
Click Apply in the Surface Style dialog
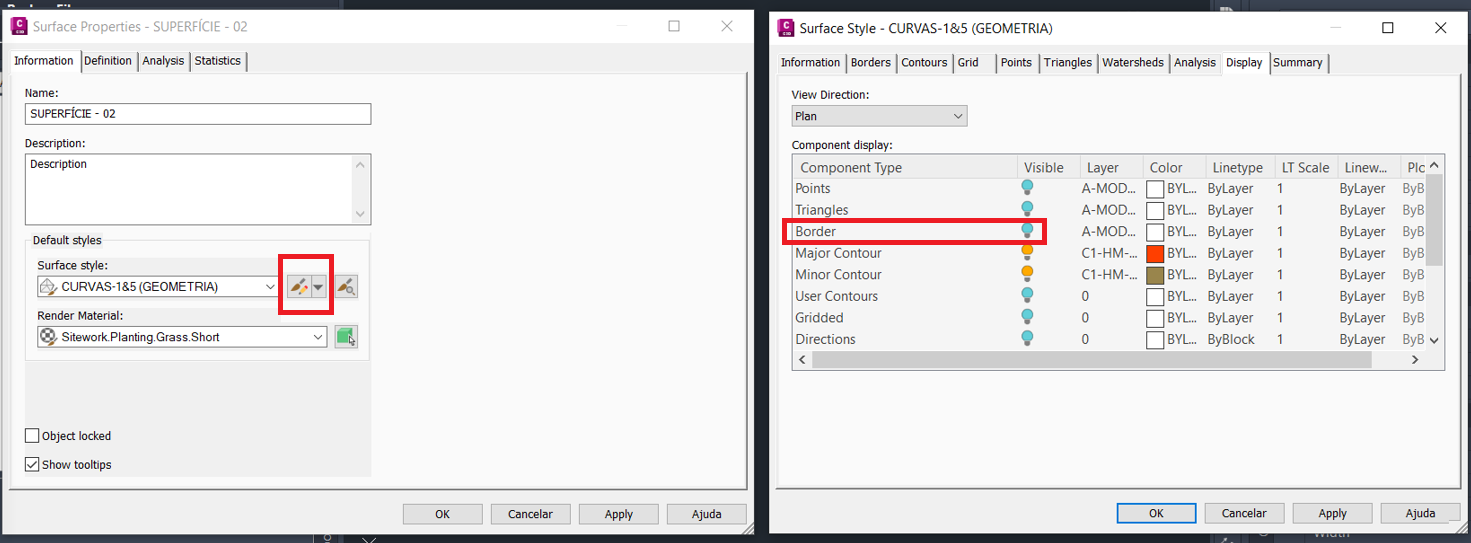pos(1332,513)
